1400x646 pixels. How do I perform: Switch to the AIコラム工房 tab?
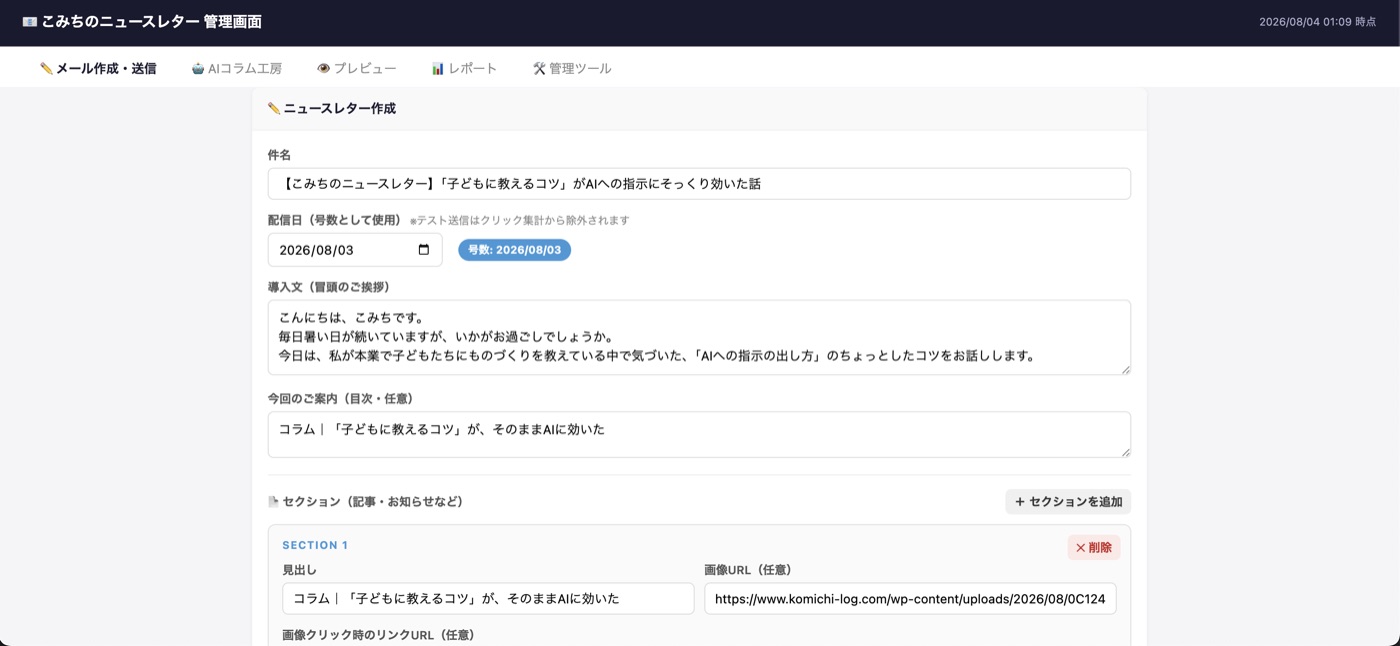click(237, 69)
